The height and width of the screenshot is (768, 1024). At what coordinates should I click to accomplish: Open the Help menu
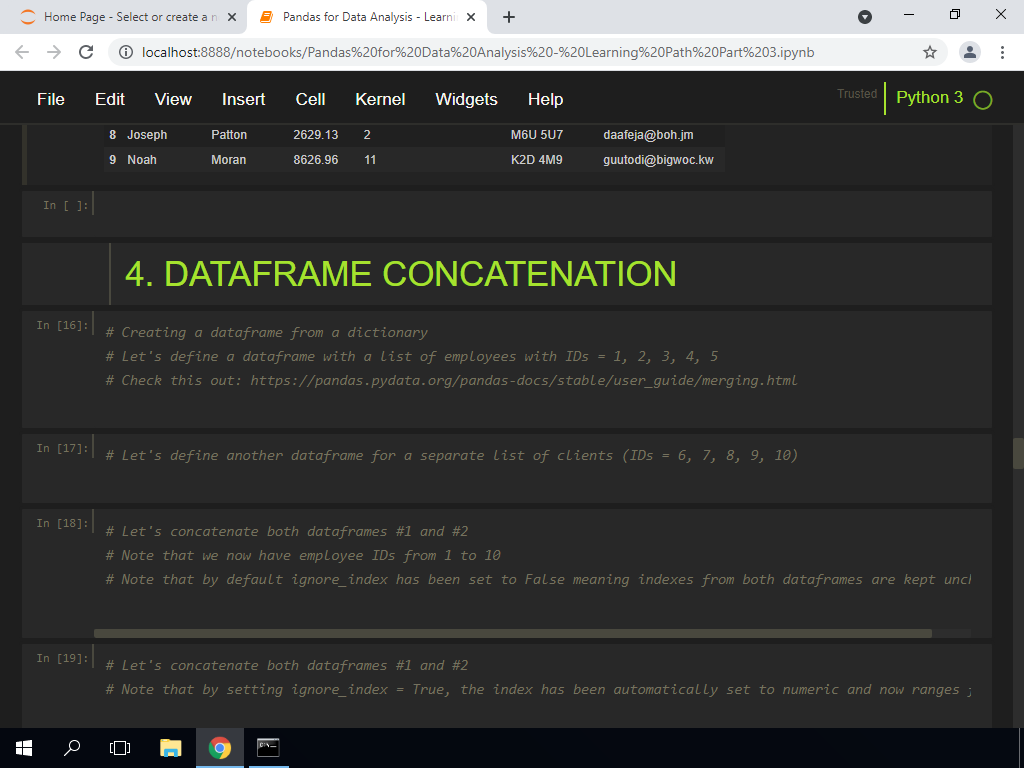coord(545,99)
